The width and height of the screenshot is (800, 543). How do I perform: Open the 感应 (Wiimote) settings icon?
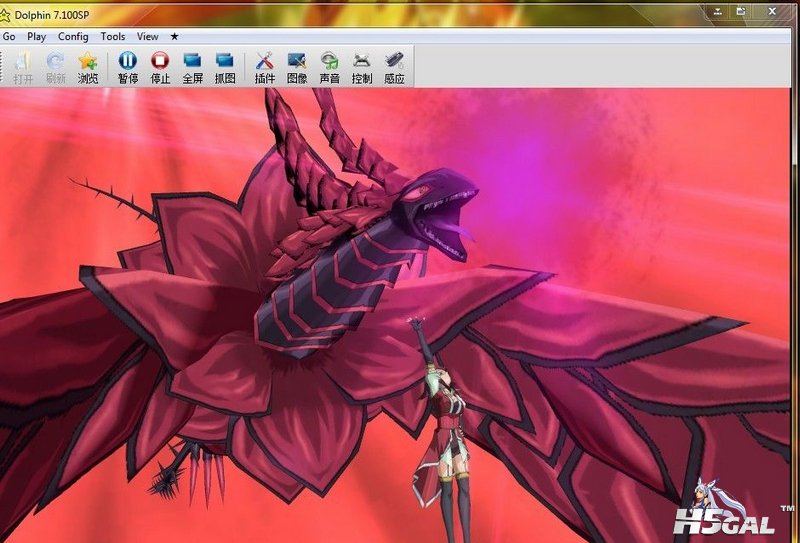point(394,67)
